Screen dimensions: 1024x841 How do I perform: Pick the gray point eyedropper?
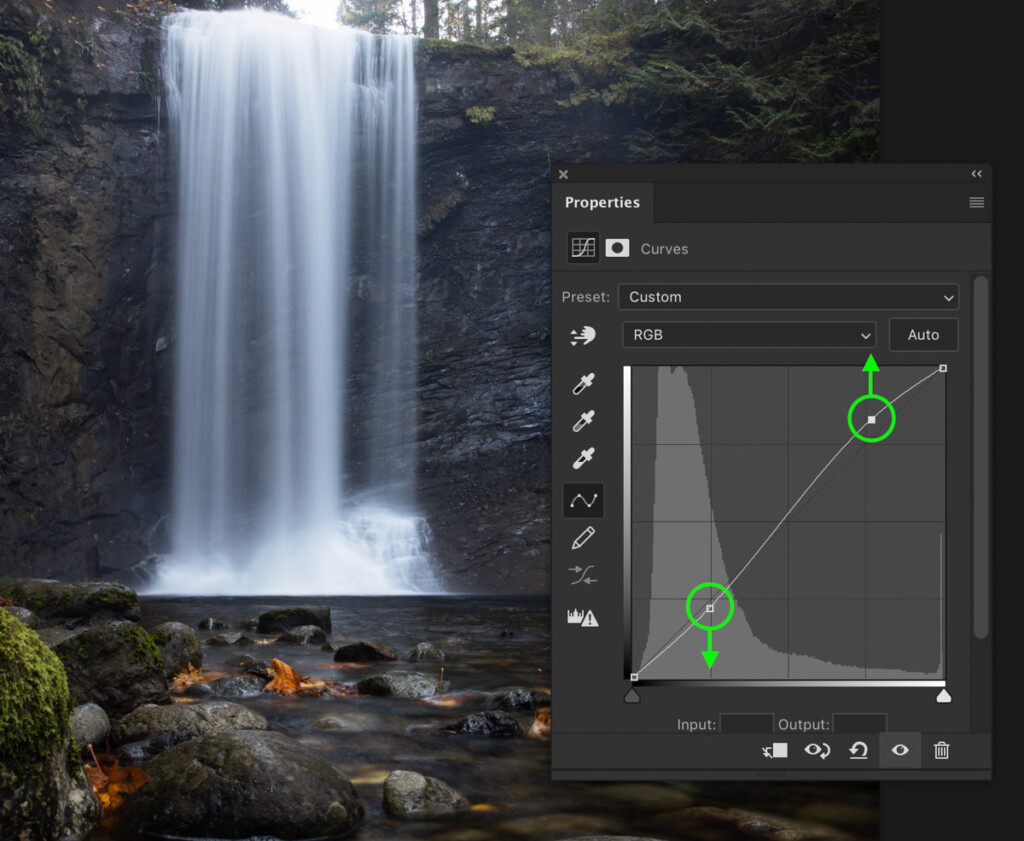click(x=583, y=421)
